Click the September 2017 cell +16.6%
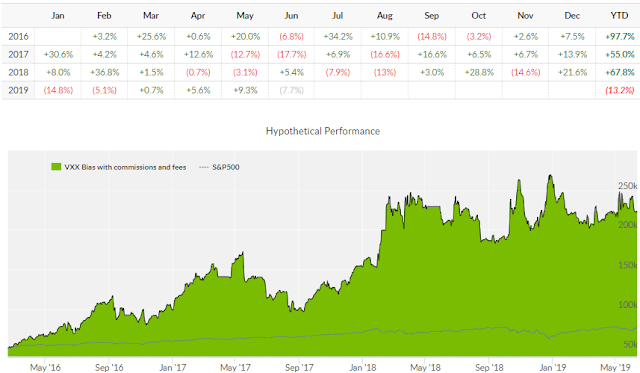The width and height of the screenshot is (640, 373). click(x=432, y=54)
